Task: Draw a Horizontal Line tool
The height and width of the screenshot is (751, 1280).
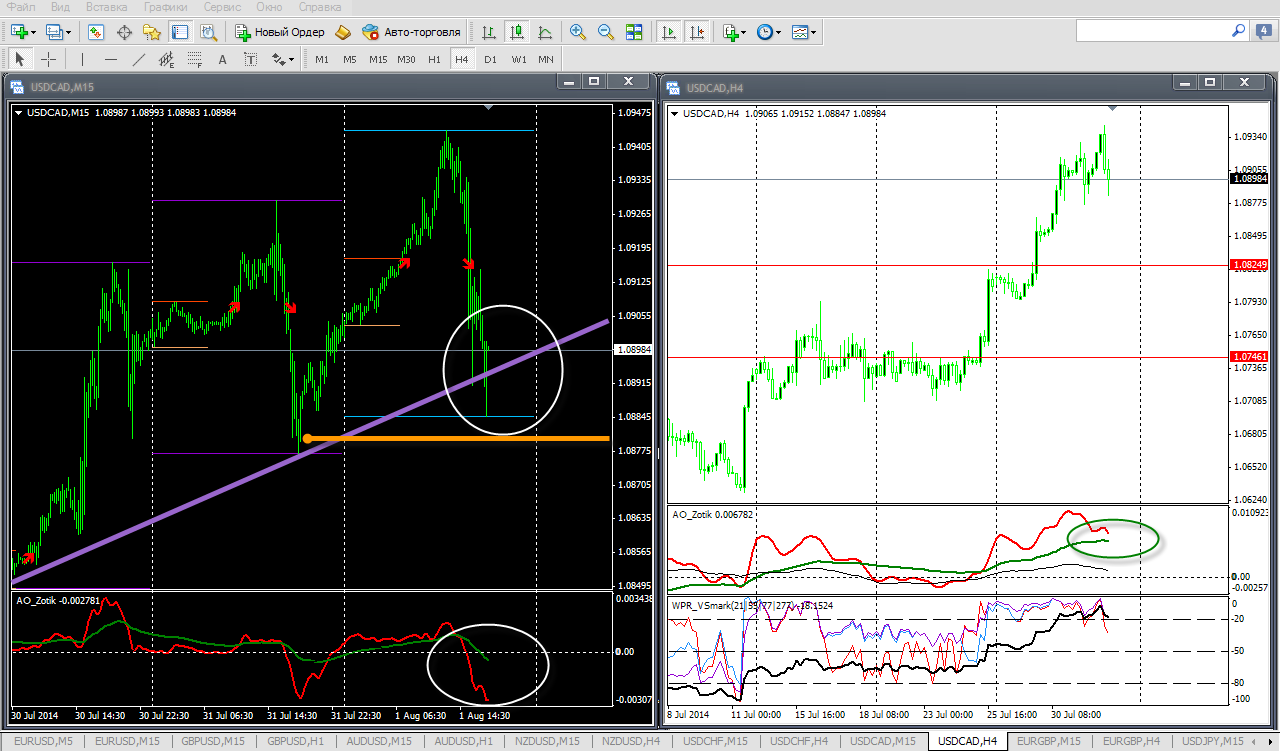Action: click(111, 59)
